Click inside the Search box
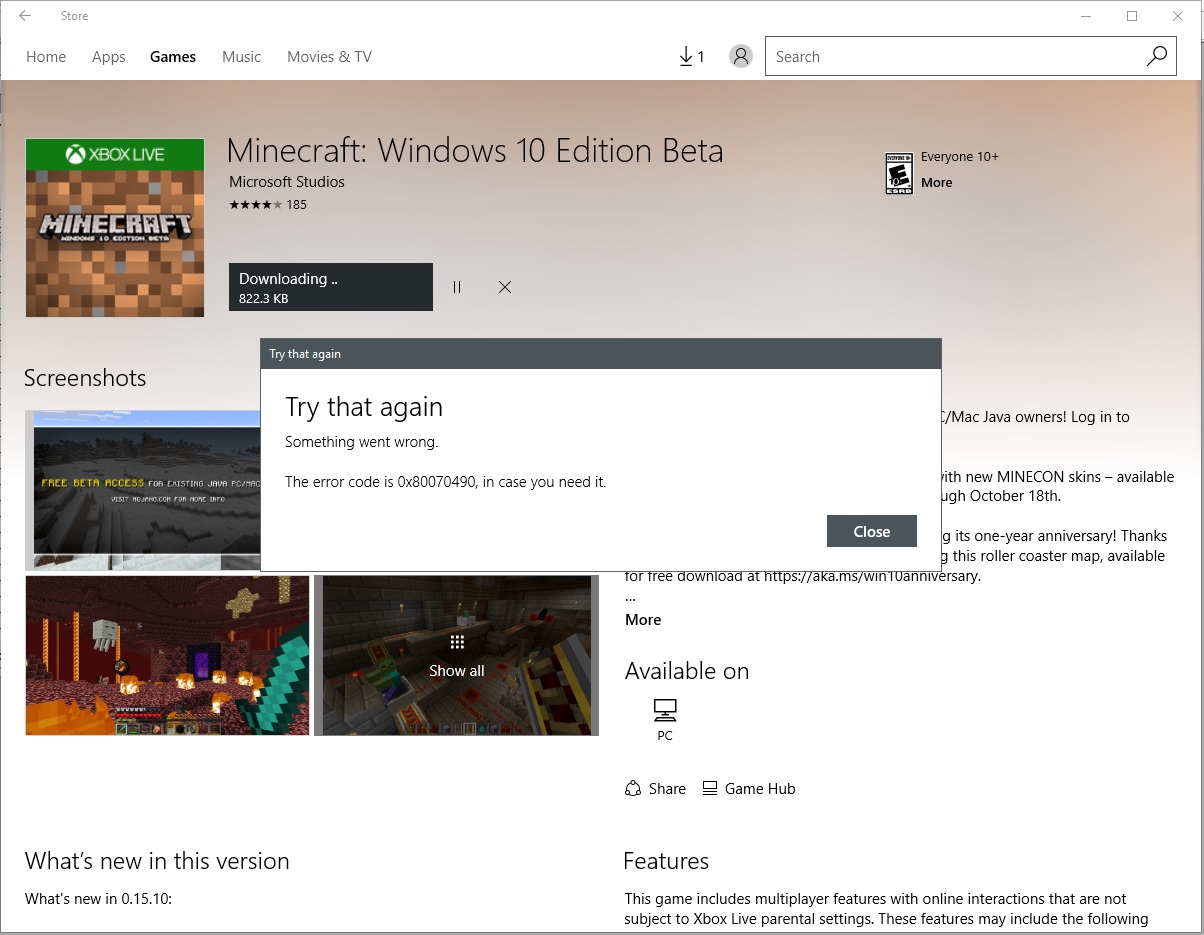The image size is (1204, 935). coord(950,57)
